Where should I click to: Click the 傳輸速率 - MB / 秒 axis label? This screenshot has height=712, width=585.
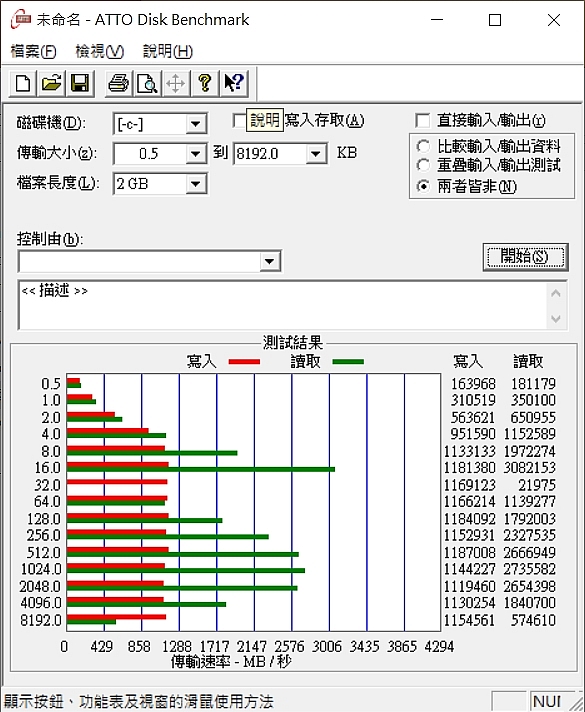(x=231, y=662)
